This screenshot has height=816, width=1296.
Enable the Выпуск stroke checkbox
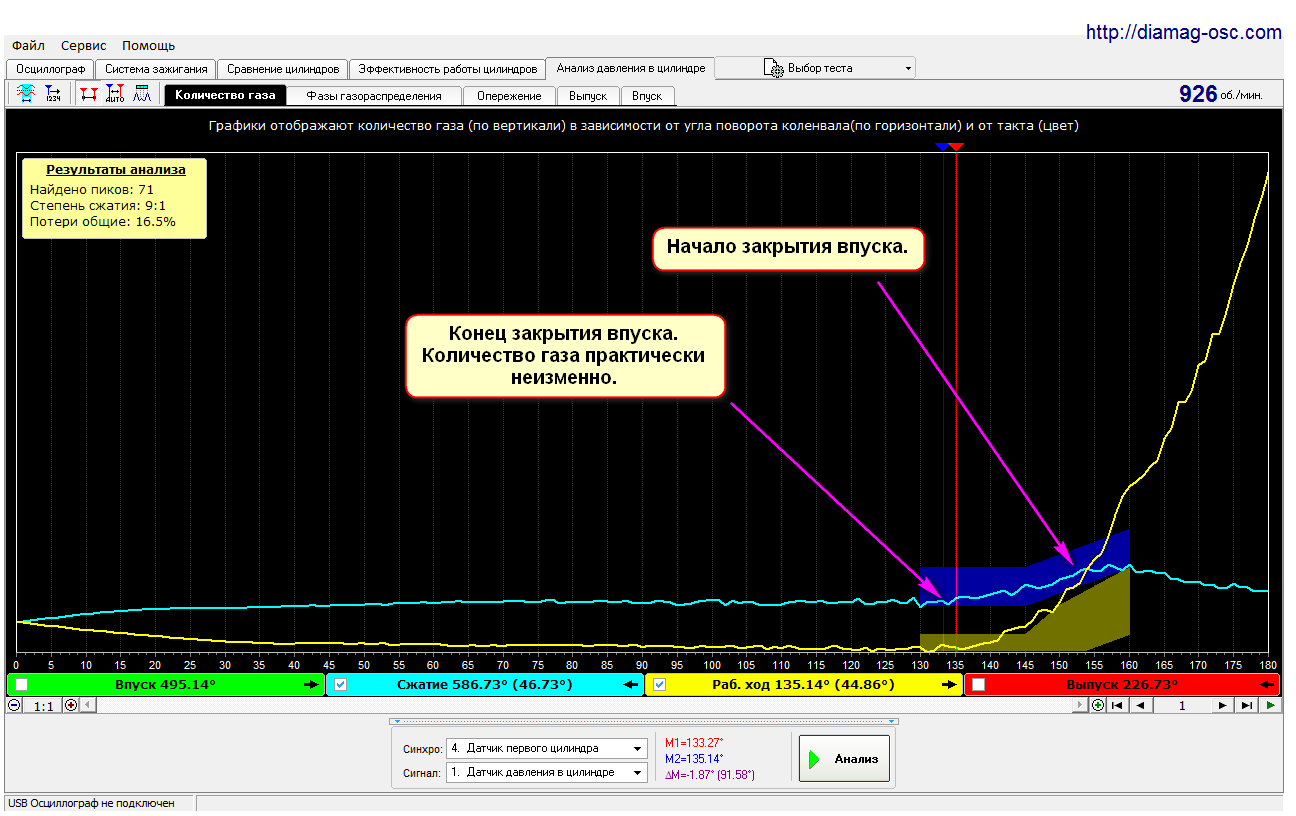point(979,685)
